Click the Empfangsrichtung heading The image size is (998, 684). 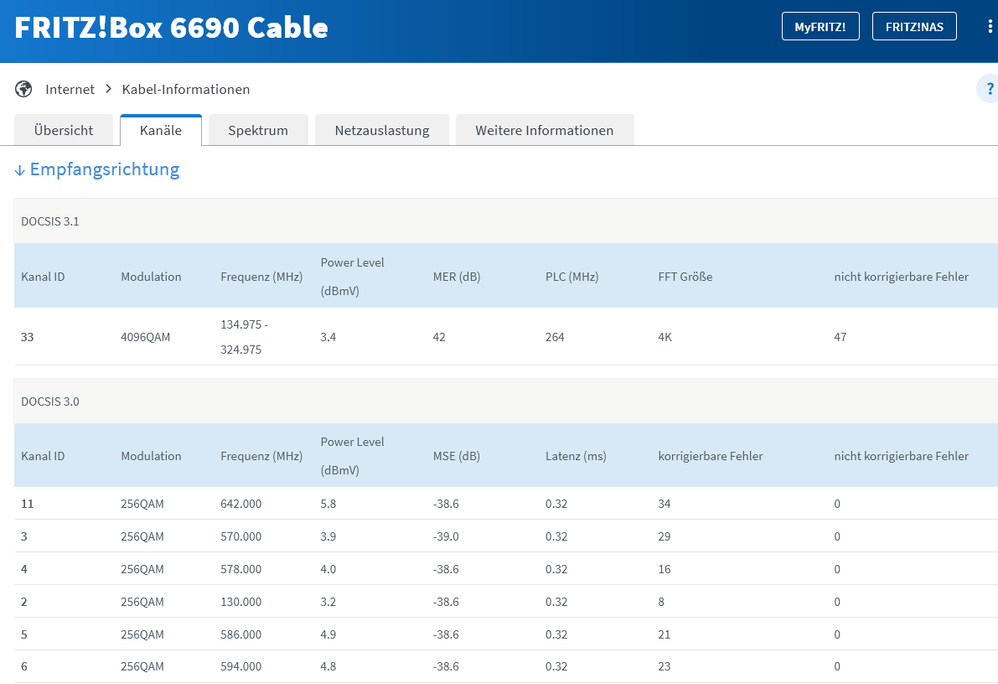pyautogui.click(x=104, y=170)
